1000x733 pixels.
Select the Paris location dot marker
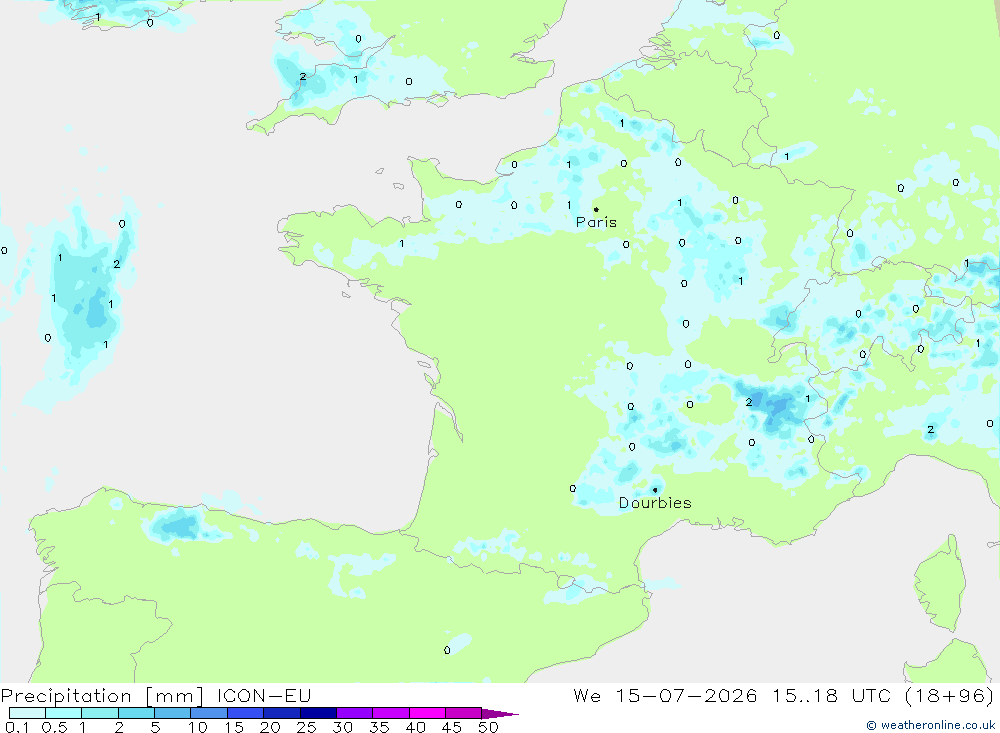point(596,209)
